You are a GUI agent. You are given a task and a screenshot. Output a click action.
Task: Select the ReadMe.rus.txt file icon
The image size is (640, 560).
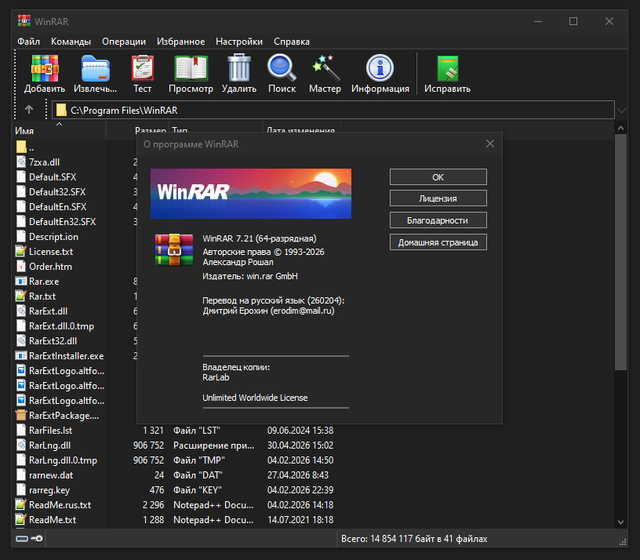click(x=21, y=505)
